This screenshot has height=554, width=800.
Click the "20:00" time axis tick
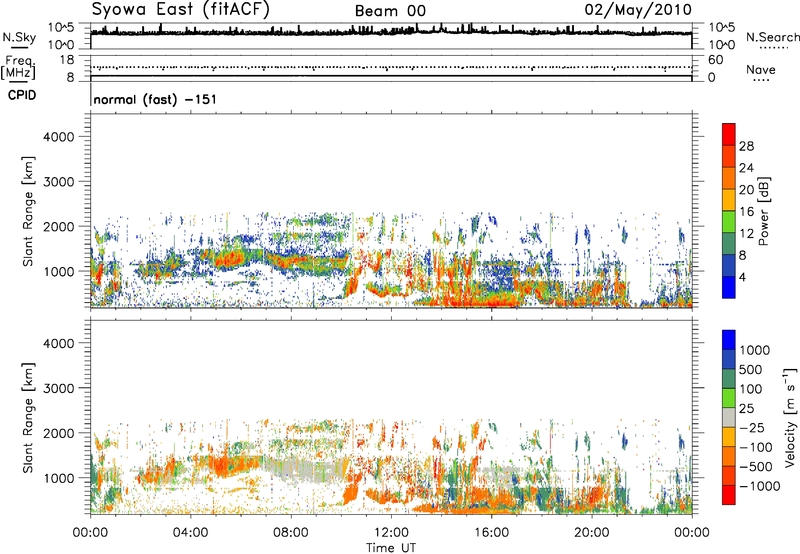pyautogui.click(x=592, y=532)
